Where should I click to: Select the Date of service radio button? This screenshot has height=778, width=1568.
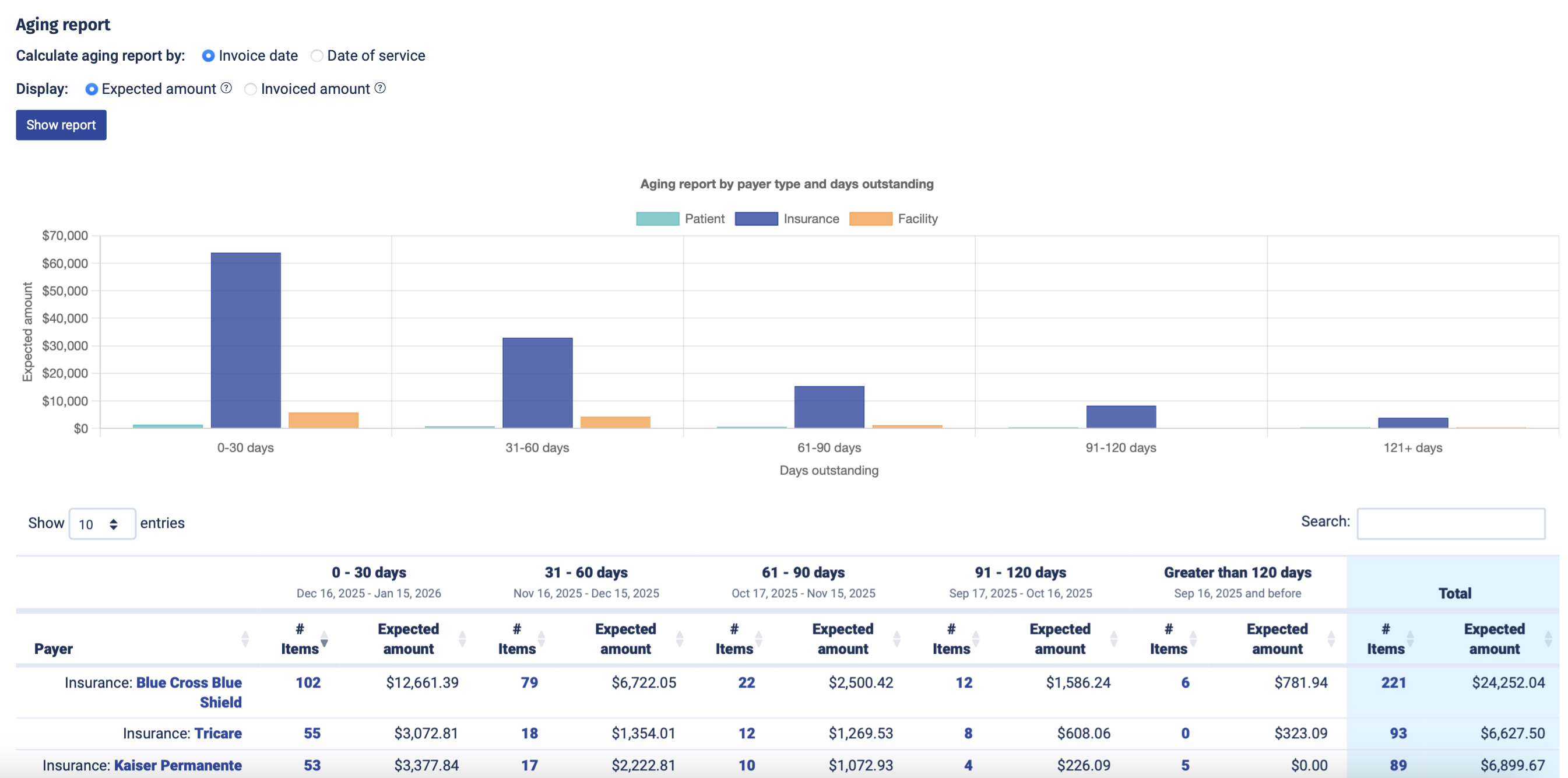click(x=317, y=55)
